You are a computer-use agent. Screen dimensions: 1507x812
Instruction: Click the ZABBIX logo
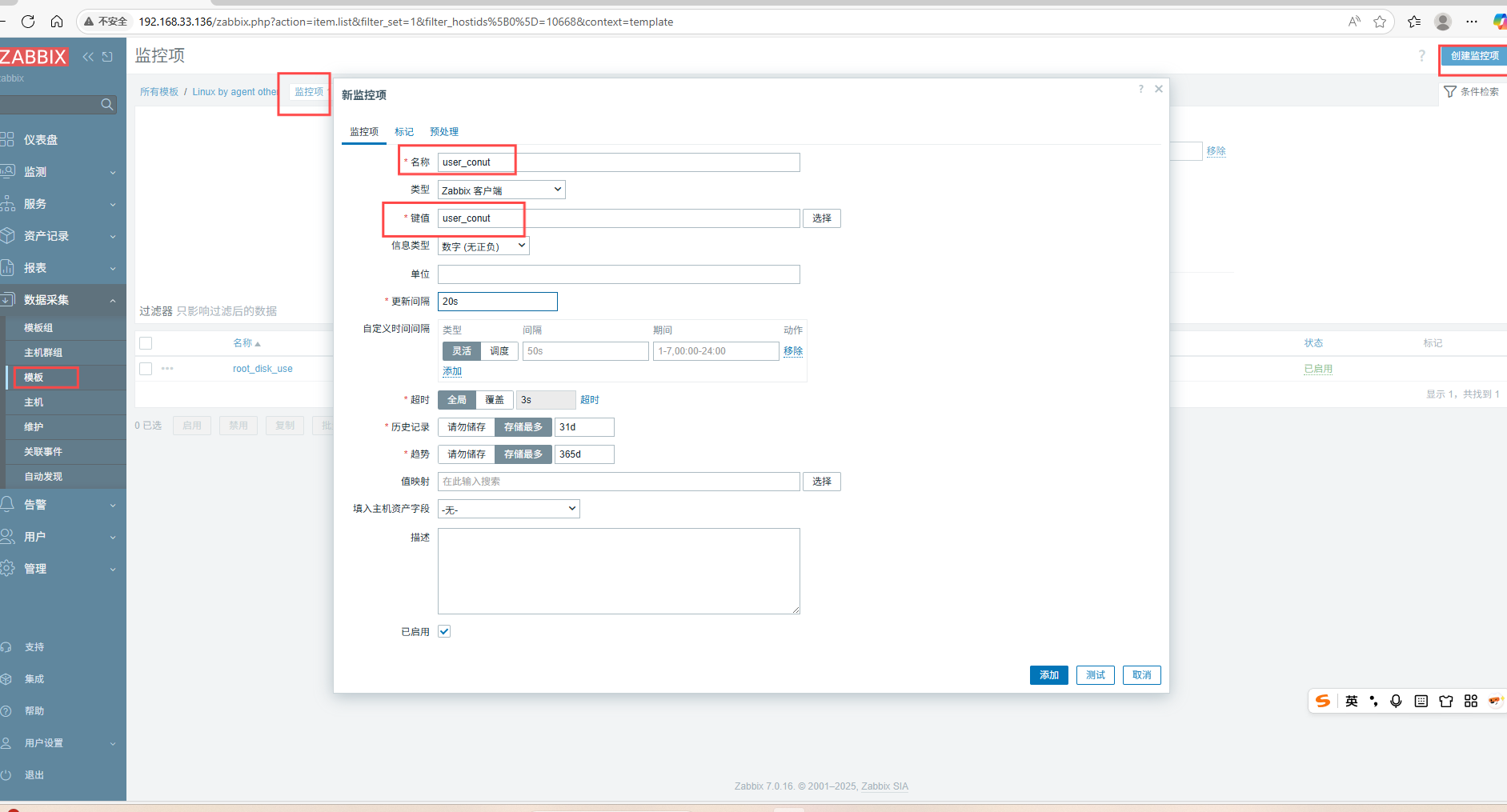pos(34,57)
